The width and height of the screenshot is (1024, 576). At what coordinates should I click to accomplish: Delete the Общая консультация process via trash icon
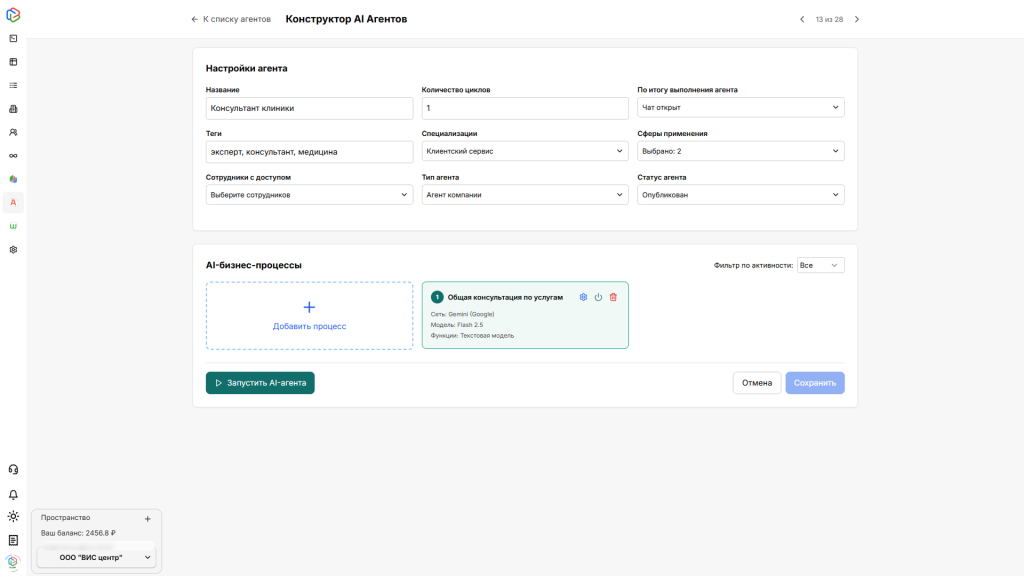tap(612, 297)
